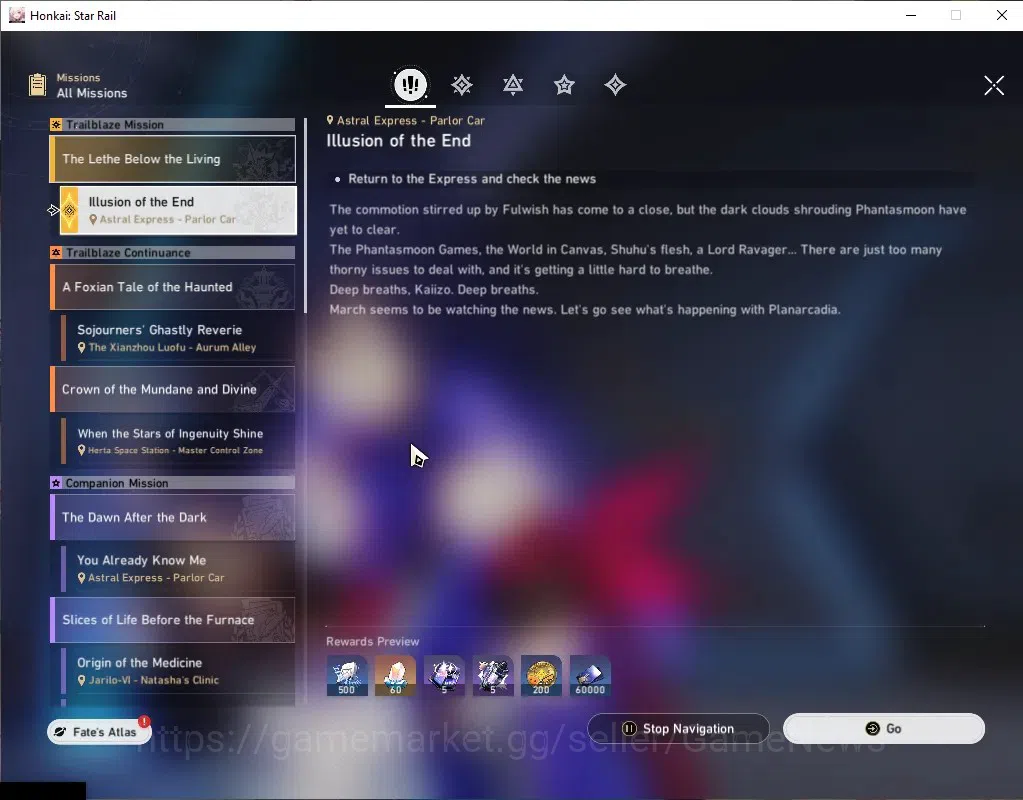1023x800 pixels.
Task: Close the Honkai: Star Rail window
Action: click(1001, 15)
